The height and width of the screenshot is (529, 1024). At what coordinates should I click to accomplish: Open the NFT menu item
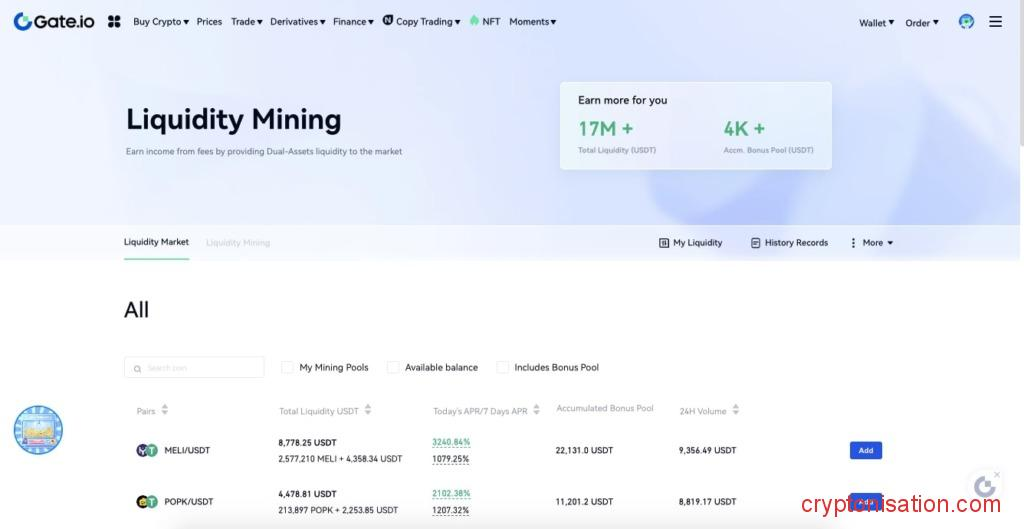coord(491,22)
